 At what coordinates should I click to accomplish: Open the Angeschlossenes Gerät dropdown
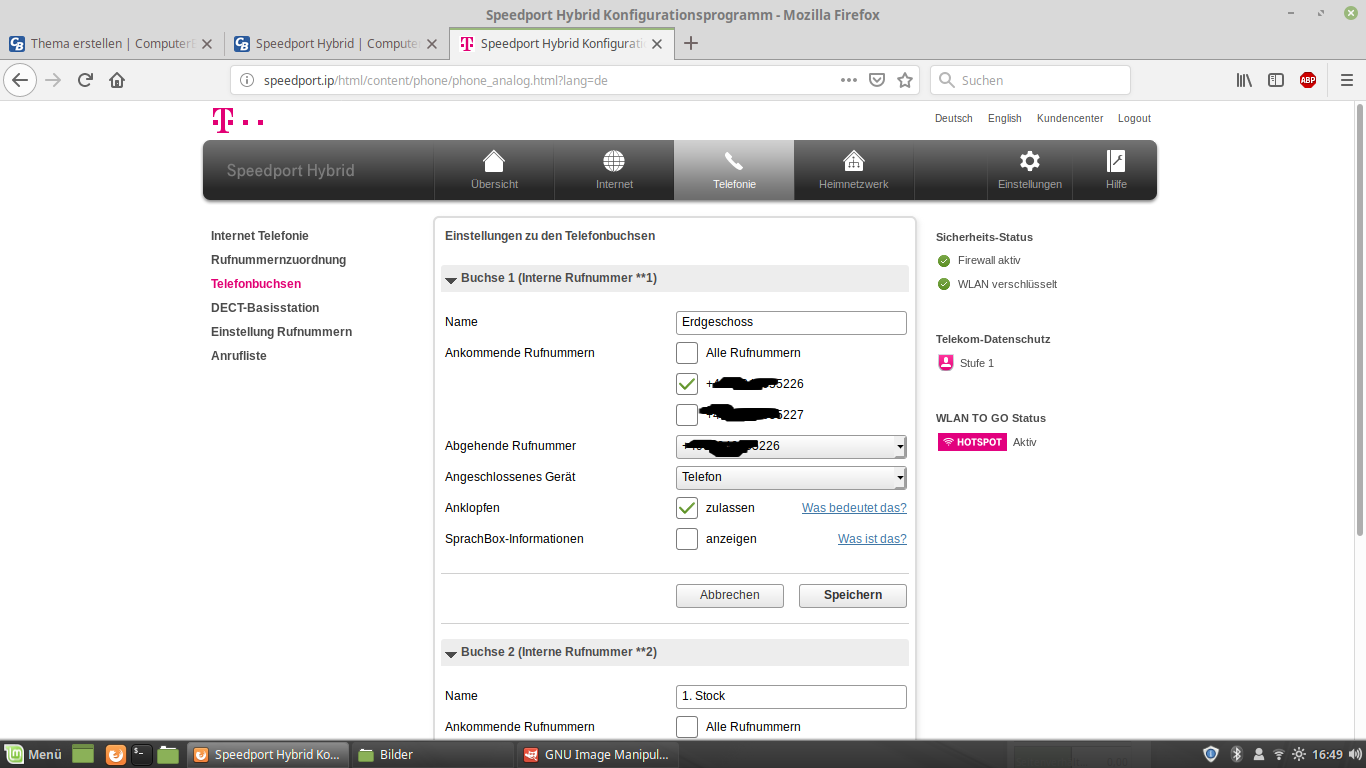[x=791, y=477]
